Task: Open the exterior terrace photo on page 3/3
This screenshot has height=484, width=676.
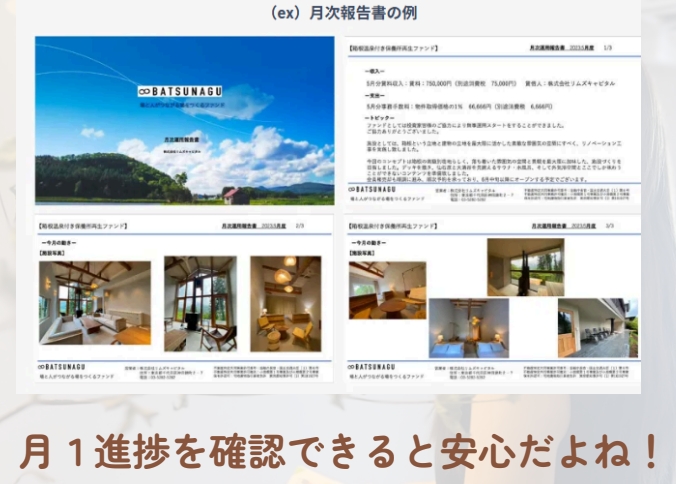Action: pyautogui.click(x=592, y=328)
